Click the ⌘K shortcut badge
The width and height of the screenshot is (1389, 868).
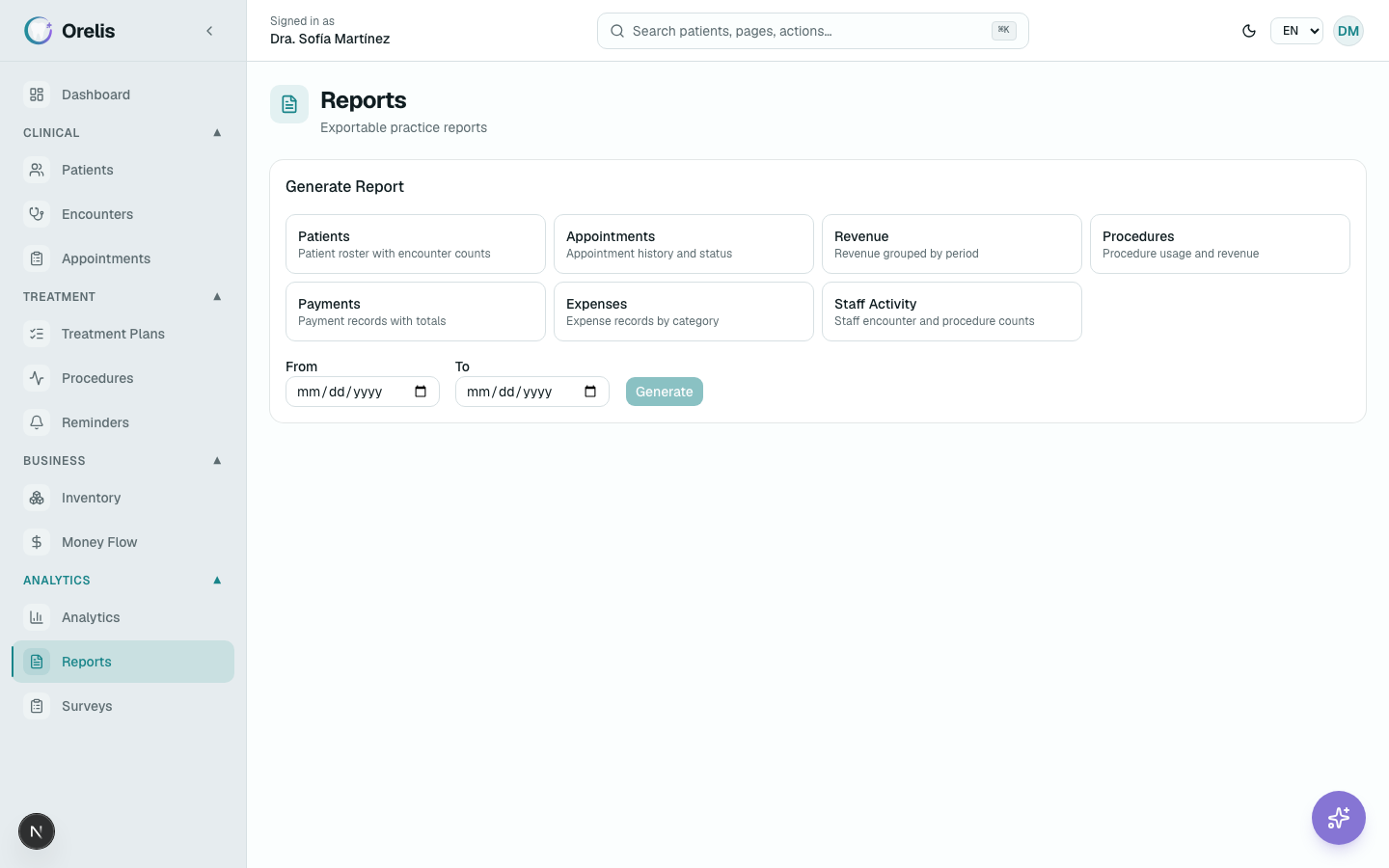[x=1004, y=31]
